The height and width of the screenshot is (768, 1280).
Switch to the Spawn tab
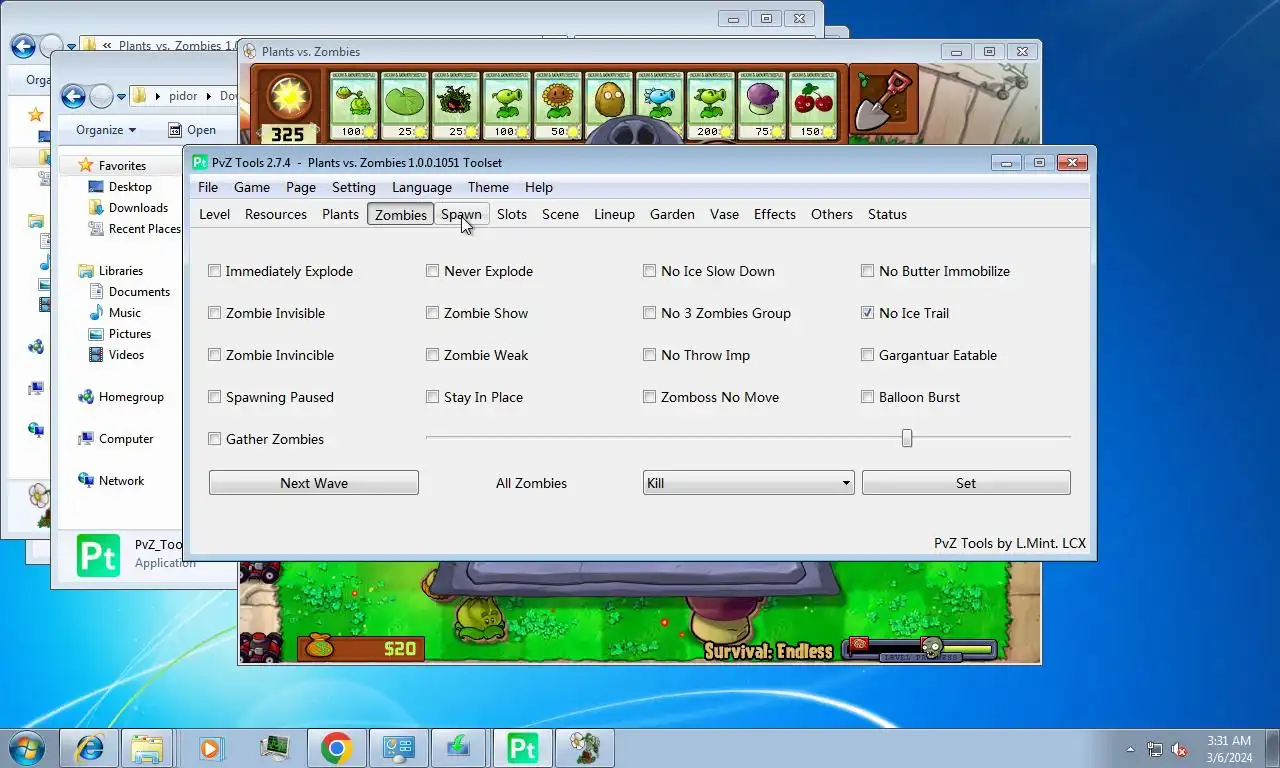(x=461, y=214)
